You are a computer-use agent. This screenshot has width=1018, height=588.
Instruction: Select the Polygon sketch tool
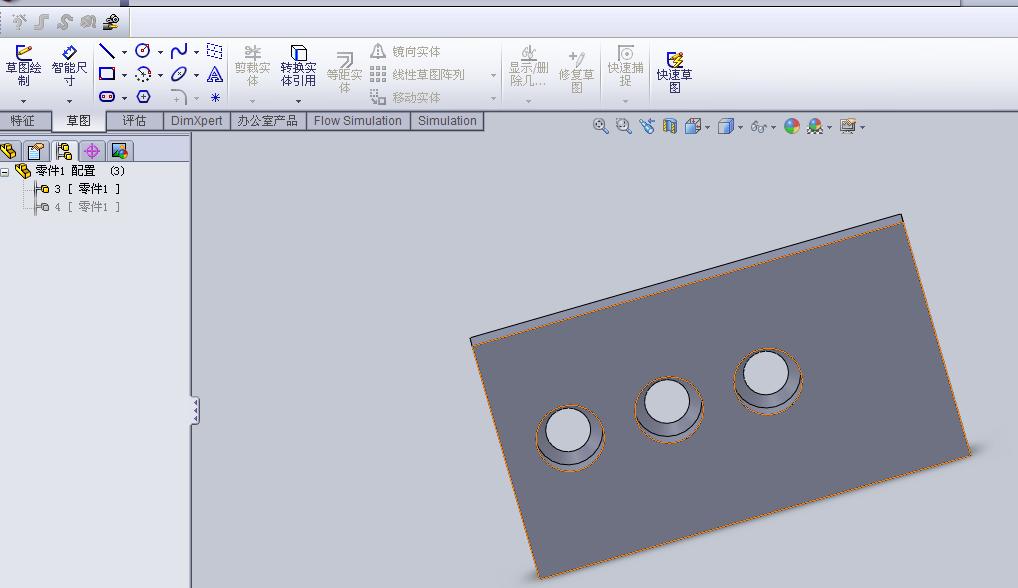143,97
